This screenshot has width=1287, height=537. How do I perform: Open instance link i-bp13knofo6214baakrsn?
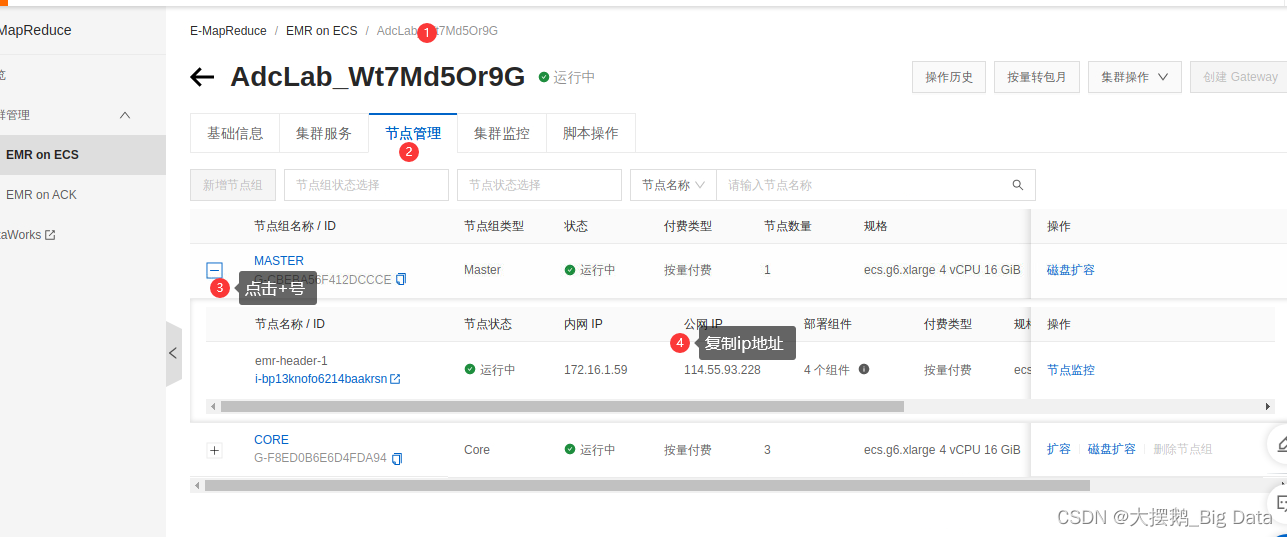coord(321,379)
